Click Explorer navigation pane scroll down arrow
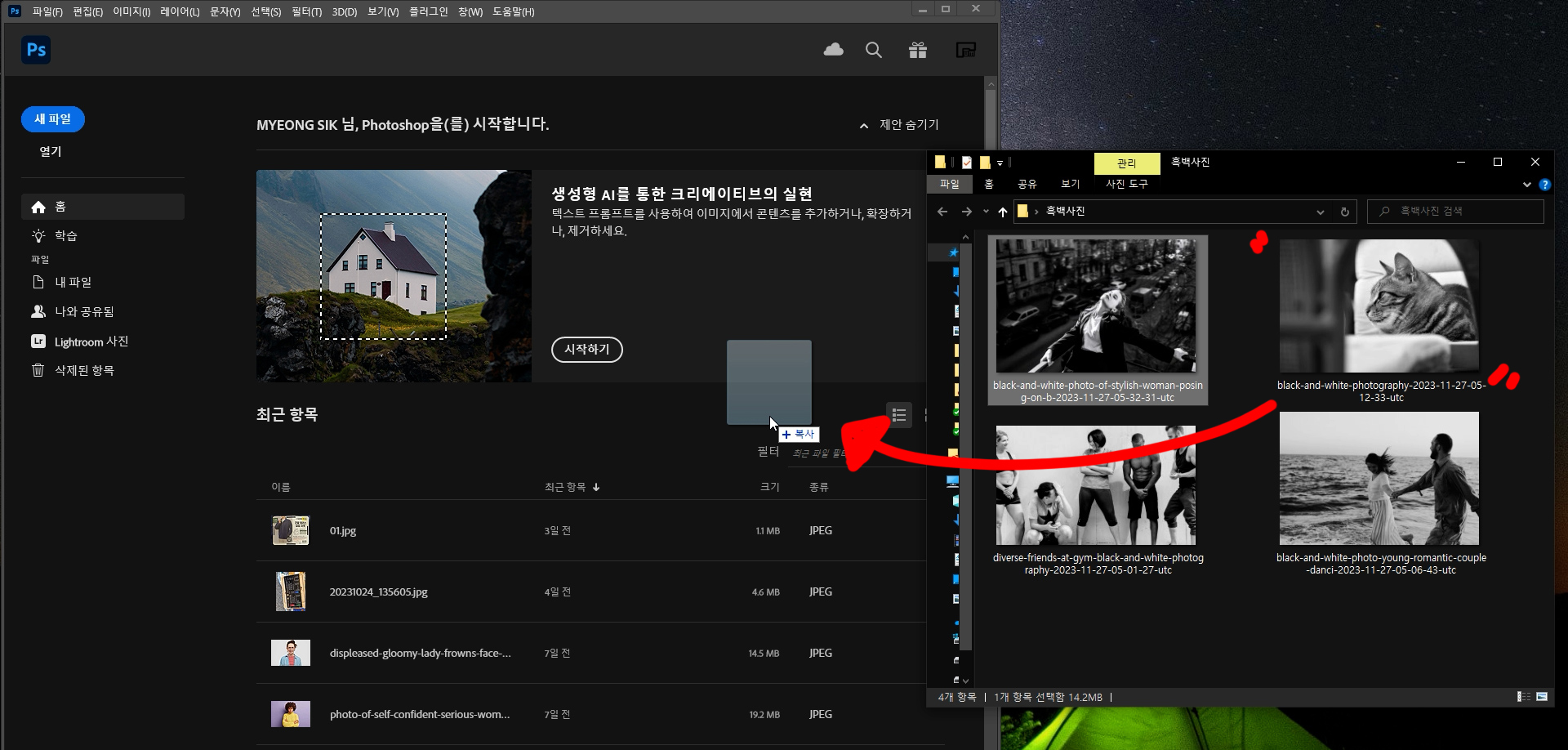This screenshot has height=750, width=1568. click(x=965, y=681)
